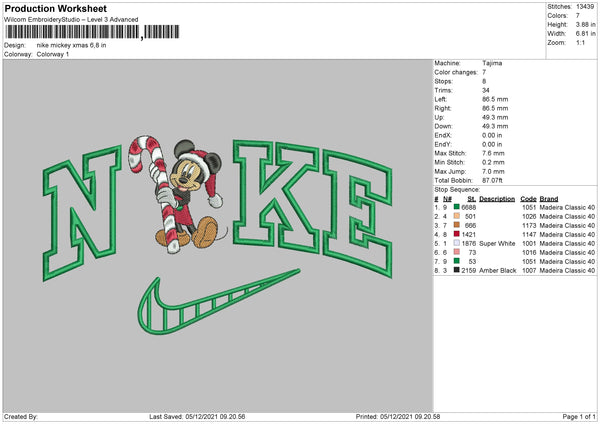This screenshot has height=424, width=600.
Task: Select the Wilcom EmbroideryStudio Level 3 Advanced line
Action: (x=71, y=20)
